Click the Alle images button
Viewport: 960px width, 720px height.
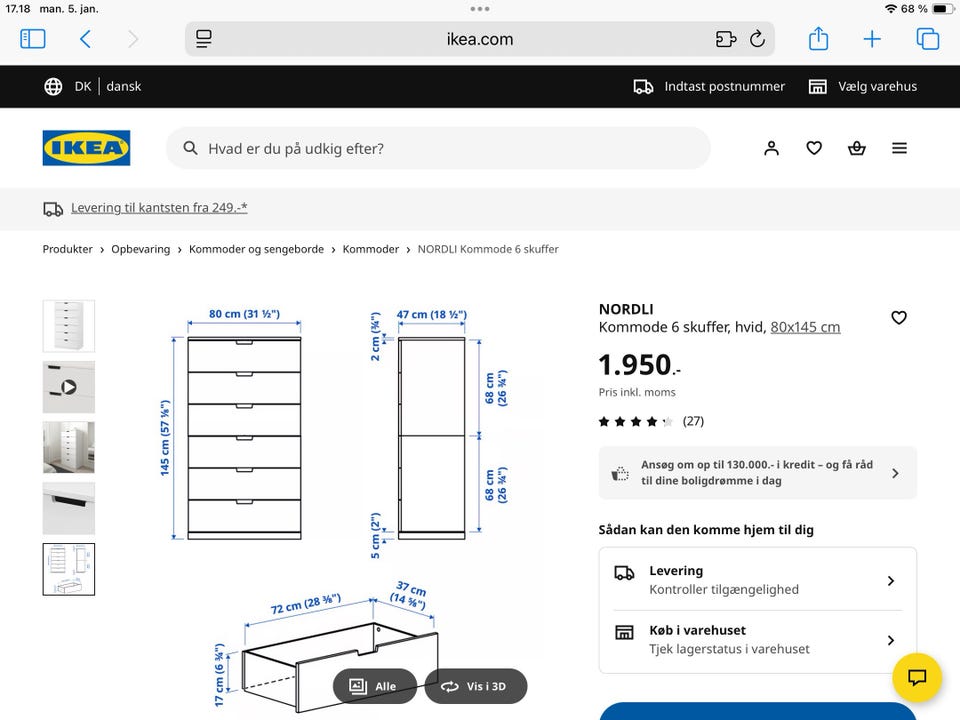click(374, 686)
